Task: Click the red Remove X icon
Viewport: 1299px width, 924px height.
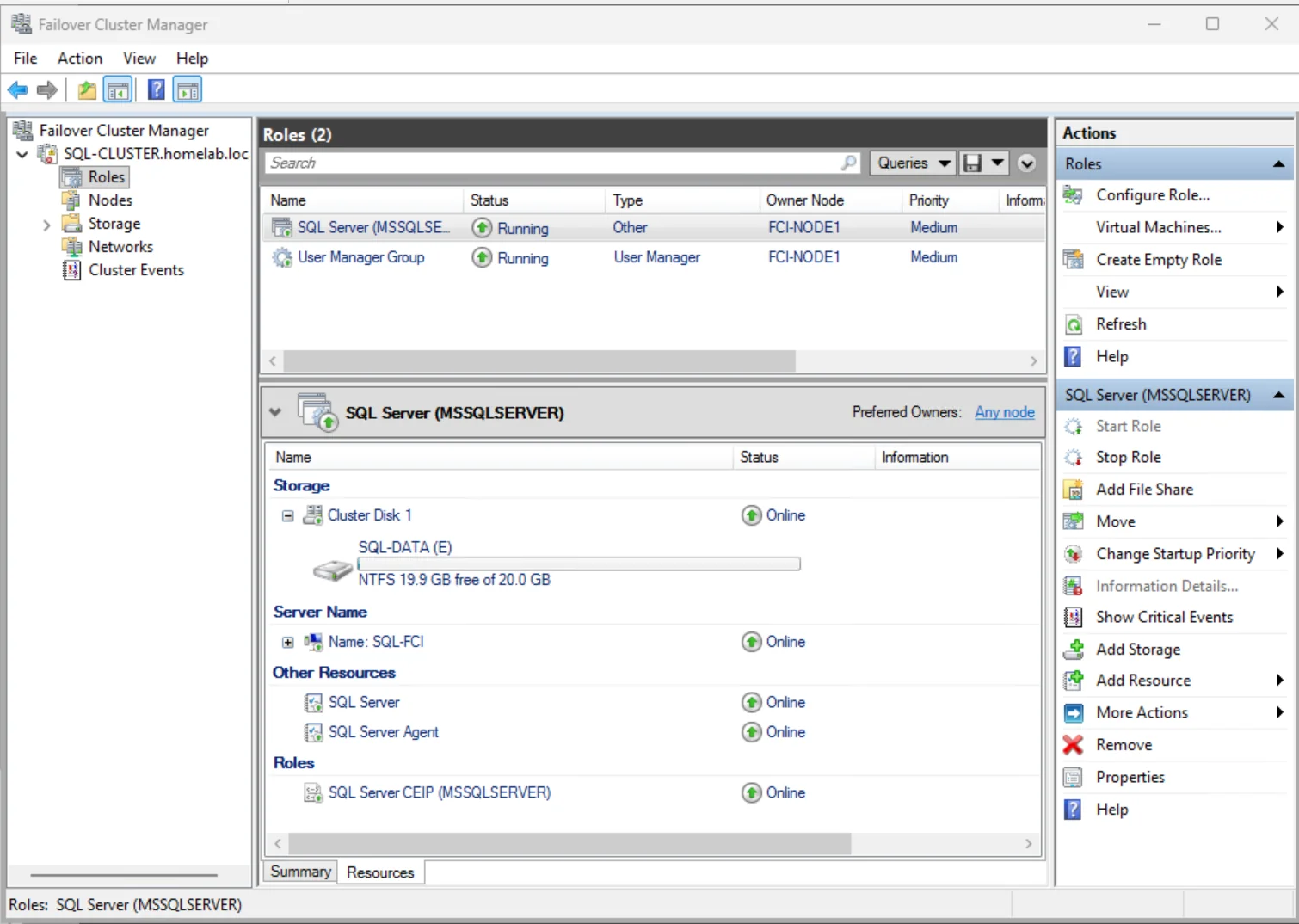Action: pyautogui.click(x=1073, y=745)
